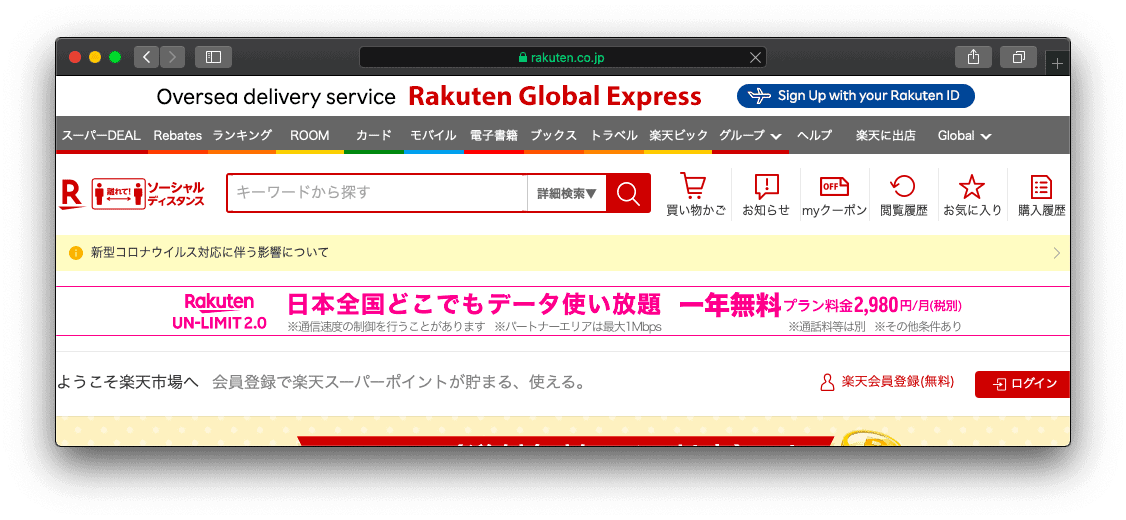
Task: Click the red ログイン button
Action: coord(1023,384)
